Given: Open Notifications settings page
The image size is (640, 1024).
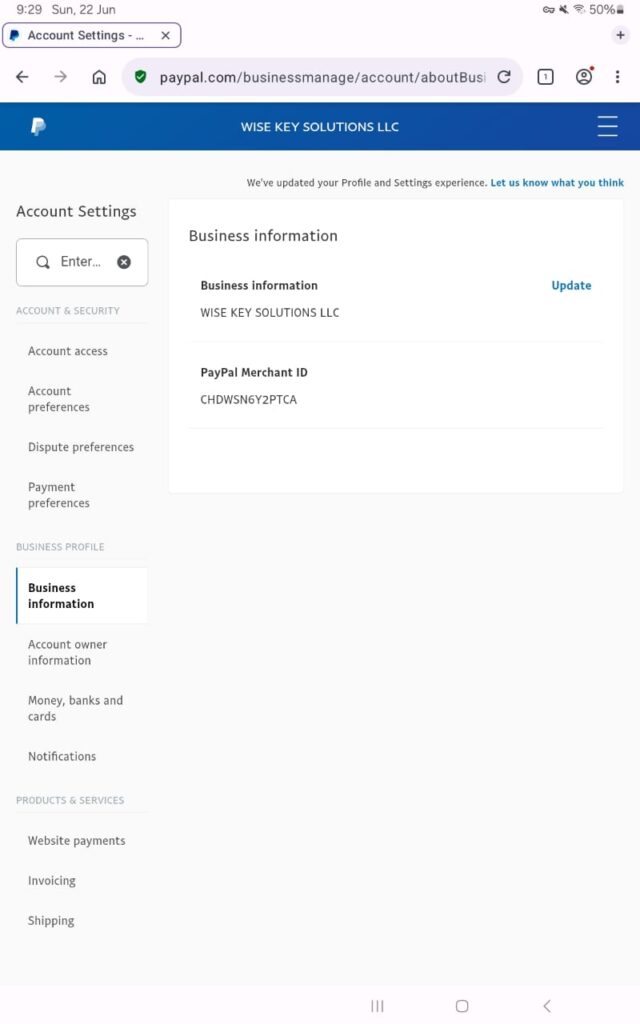Looking at the screenshot, I should click(x=62, y=757).
